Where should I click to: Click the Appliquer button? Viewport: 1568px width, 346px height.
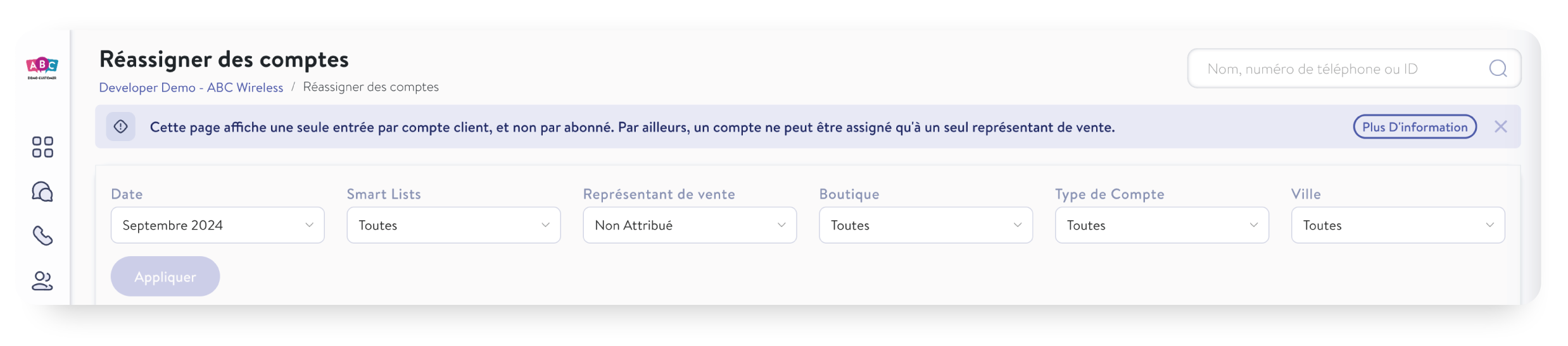pyautogui.click(x=165, y=276)
